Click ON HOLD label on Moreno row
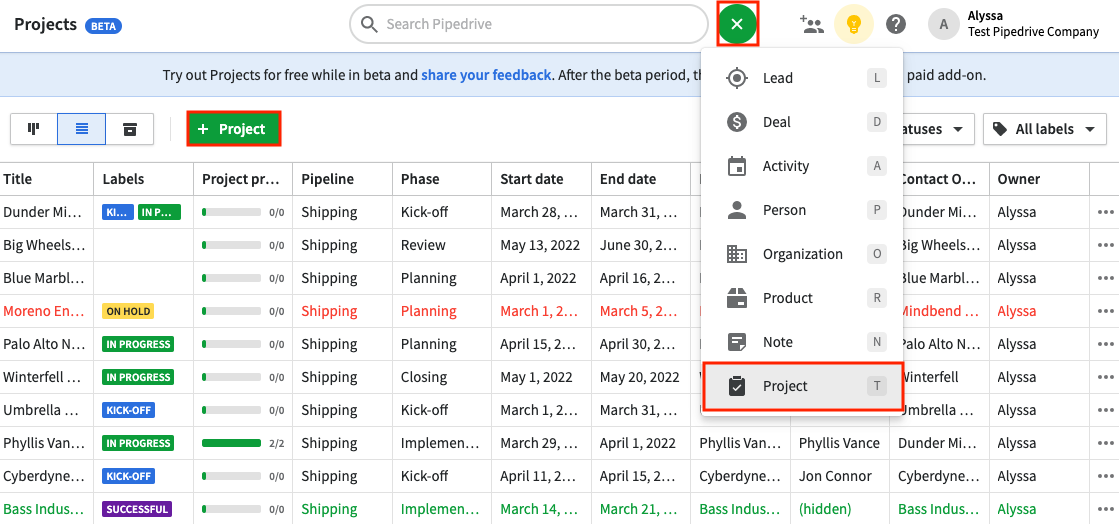Viewport: 1119px width, 524px height. click(x=128, y=311)
